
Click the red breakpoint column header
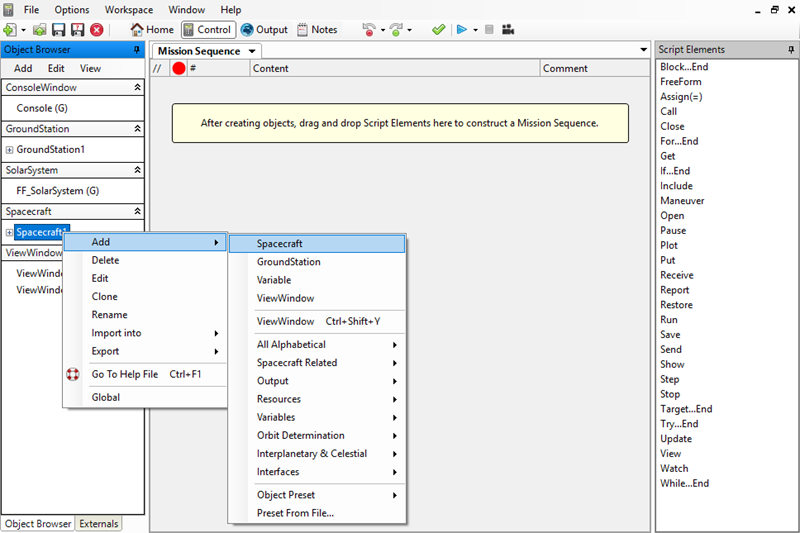coord(179,68)
